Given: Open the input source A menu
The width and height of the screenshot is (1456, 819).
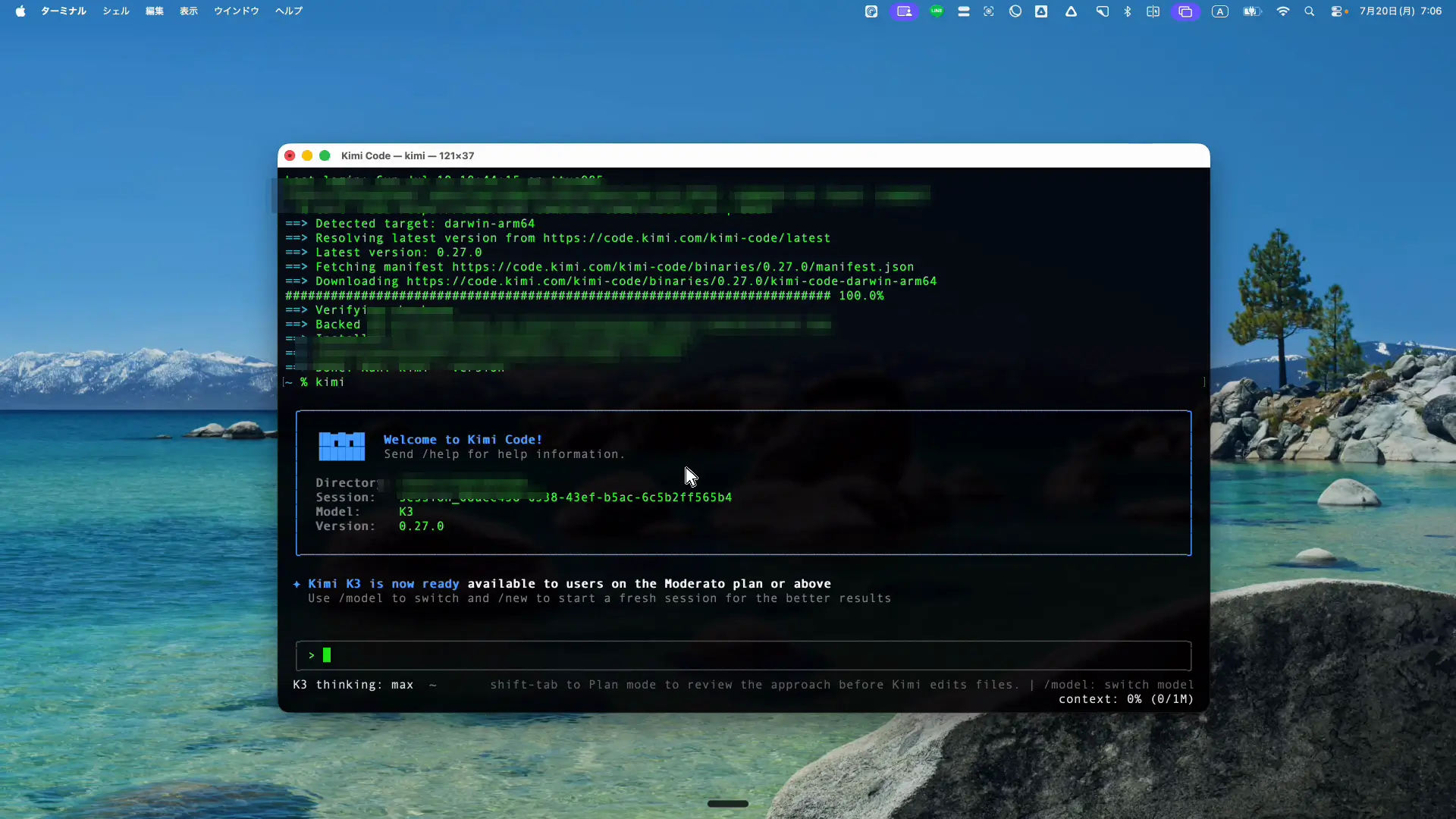Looking at the screenshot, I should coord(1220,11).
